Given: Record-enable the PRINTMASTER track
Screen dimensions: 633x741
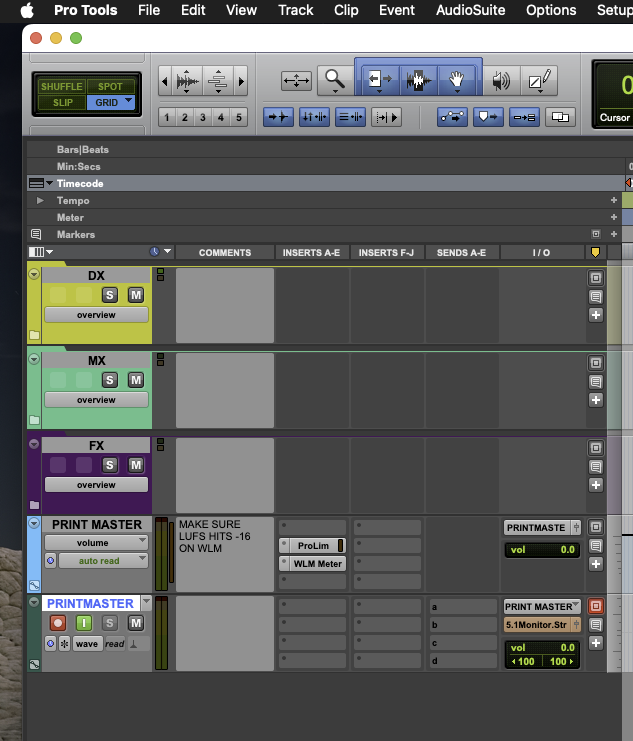Looking at the screenshot, I should [58, 623].
